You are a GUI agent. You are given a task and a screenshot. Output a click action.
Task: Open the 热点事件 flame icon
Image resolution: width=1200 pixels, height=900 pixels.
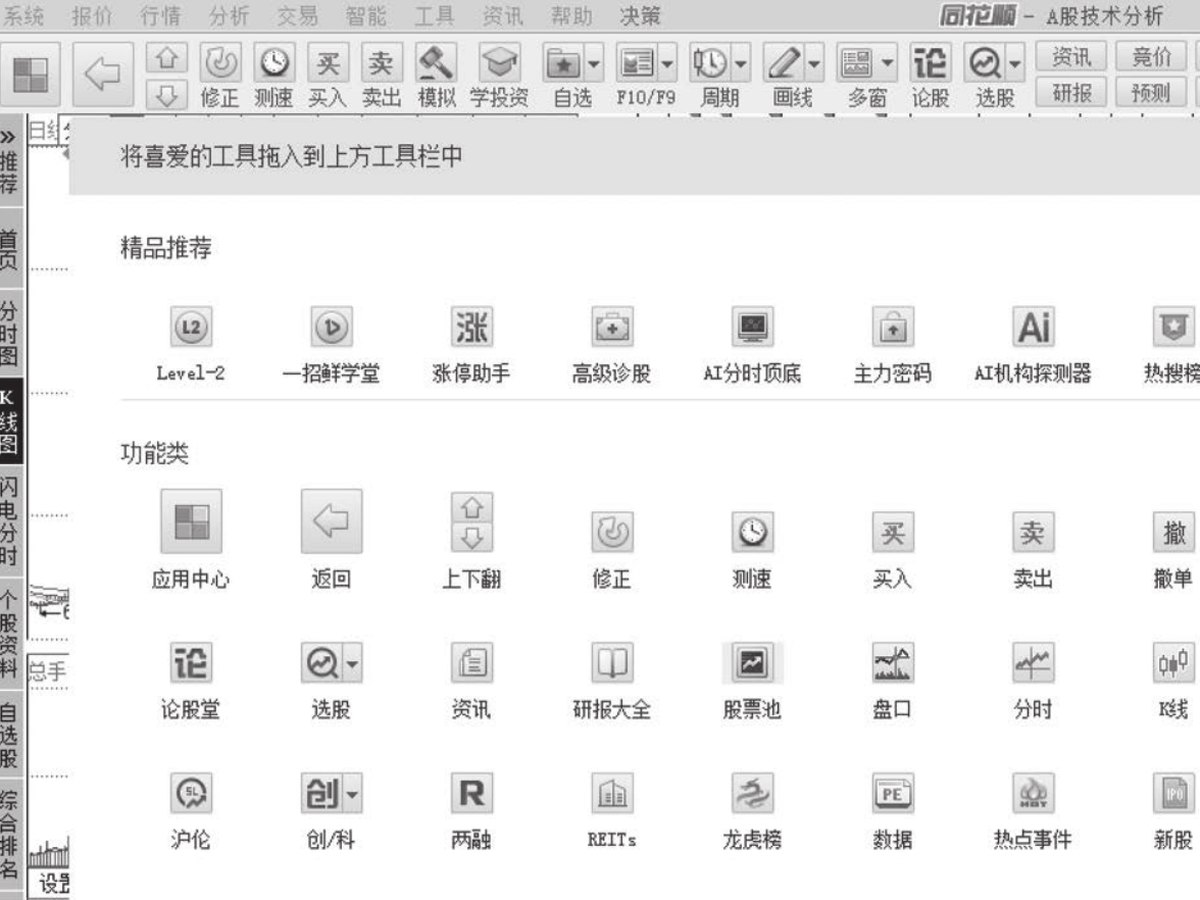click(x=1032, y=793)
